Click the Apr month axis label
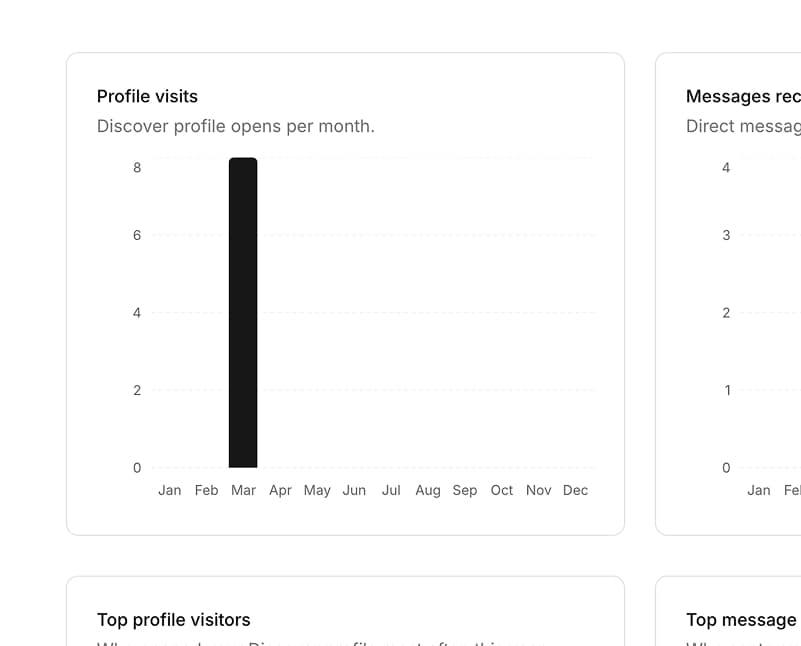This screenshot has width=801, height=646. (x=280, y=490)
